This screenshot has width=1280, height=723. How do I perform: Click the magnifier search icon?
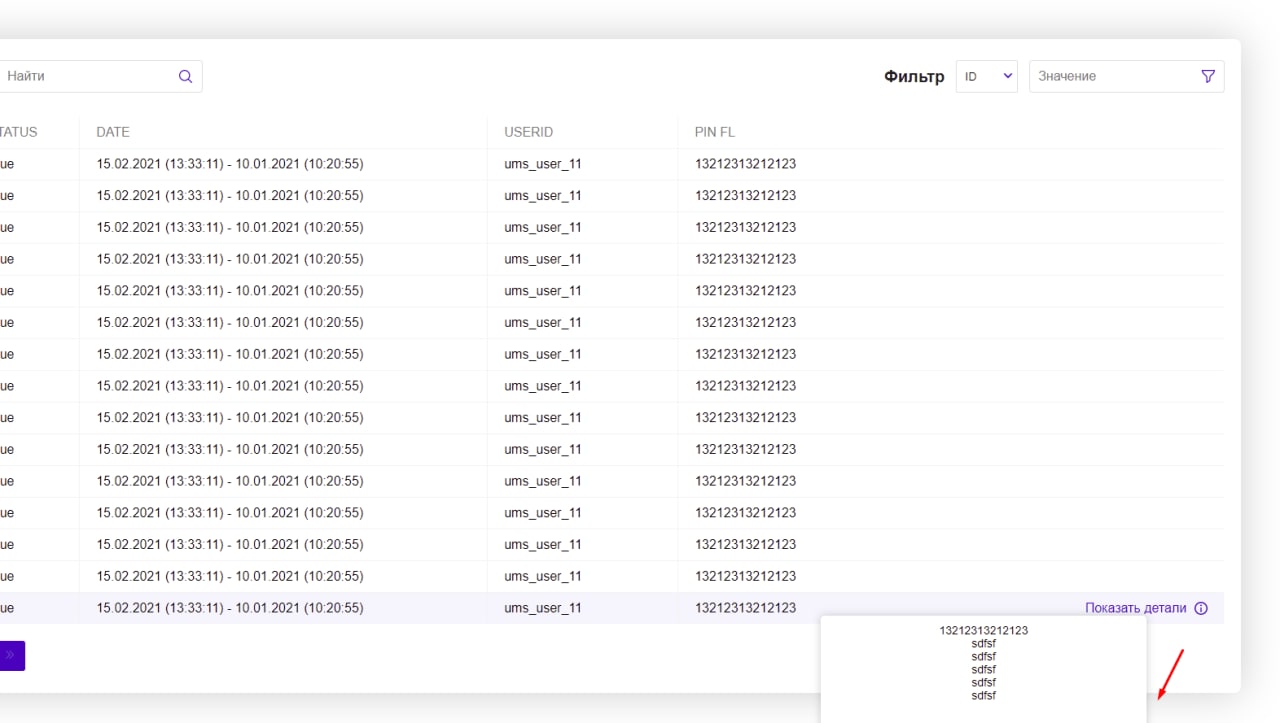[185, 76]
